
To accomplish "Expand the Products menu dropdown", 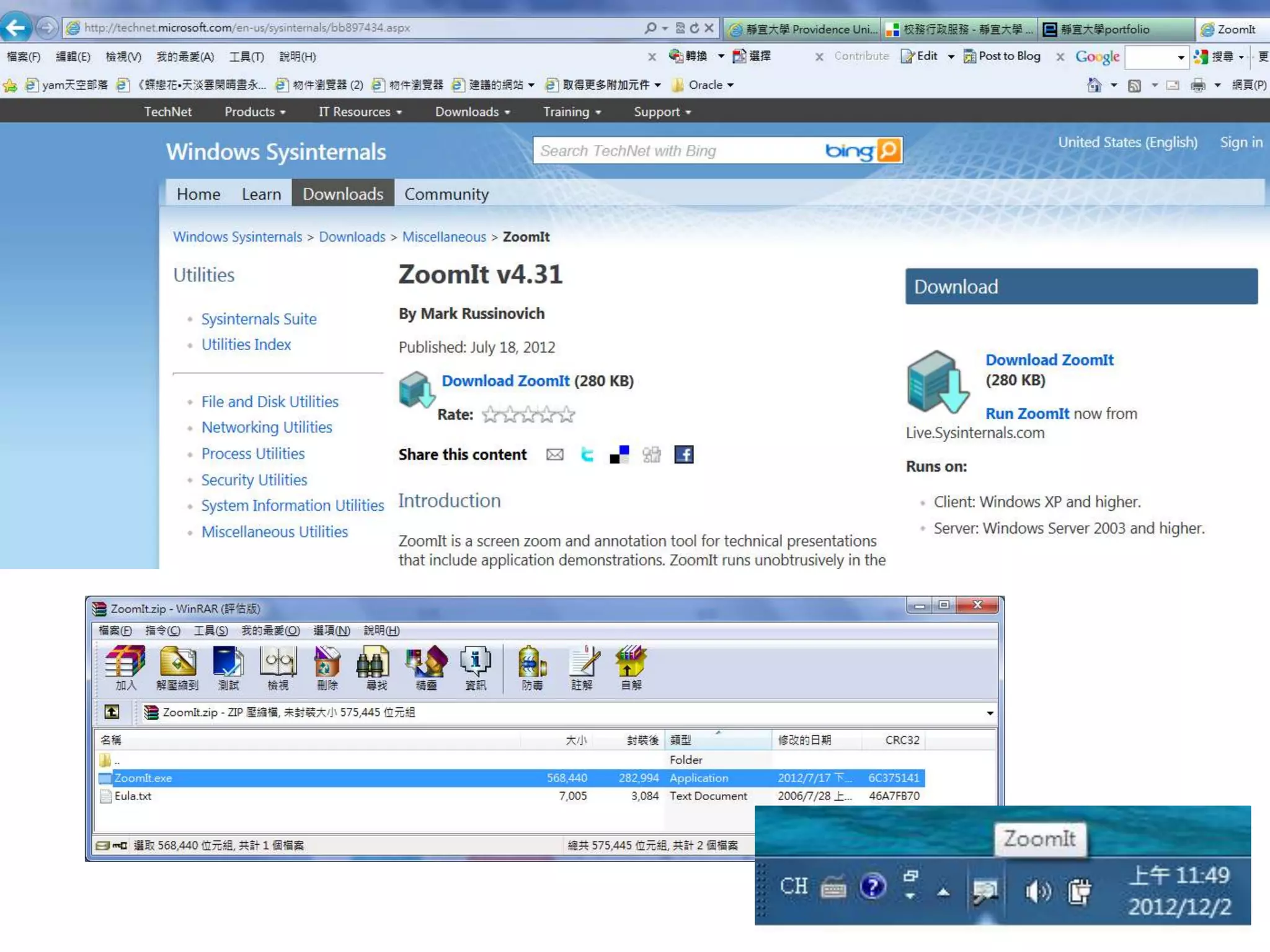I will pyautogui.click(x=255, y=112).
